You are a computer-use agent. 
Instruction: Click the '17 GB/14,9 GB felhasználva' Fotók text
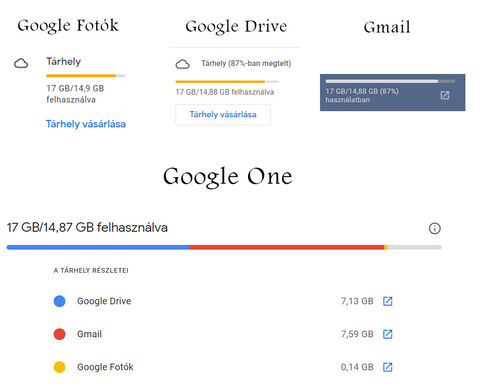tap(75, 94)
